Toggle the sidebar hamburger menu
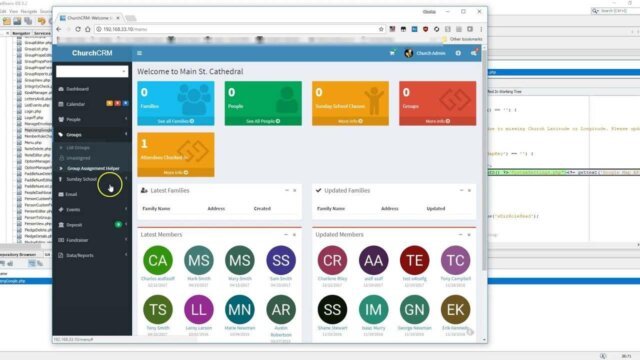This screenshot has height=360, width=640. (x=139, y=53)
